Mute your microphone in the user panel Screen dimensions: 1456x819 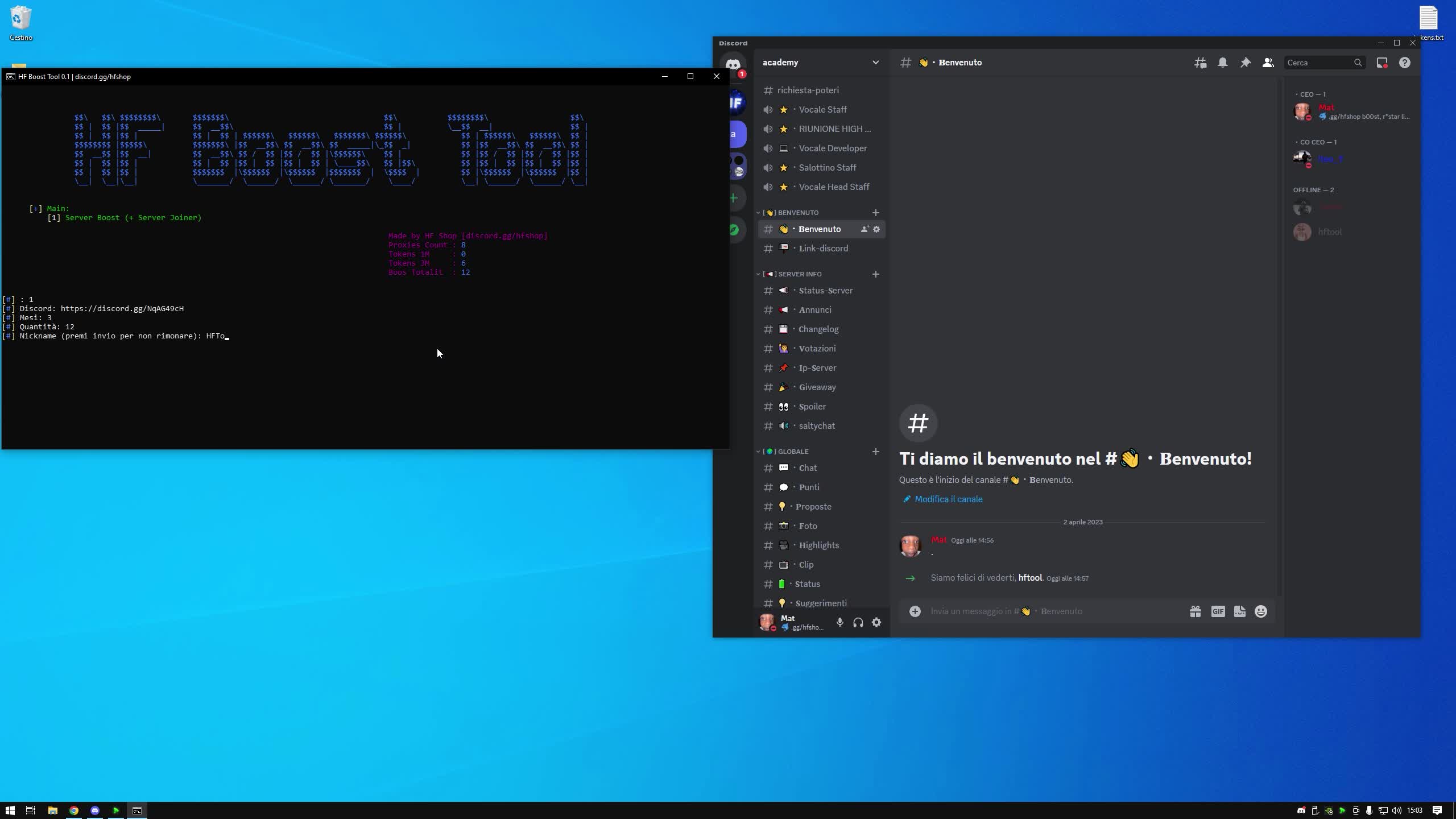coord(839,622)
